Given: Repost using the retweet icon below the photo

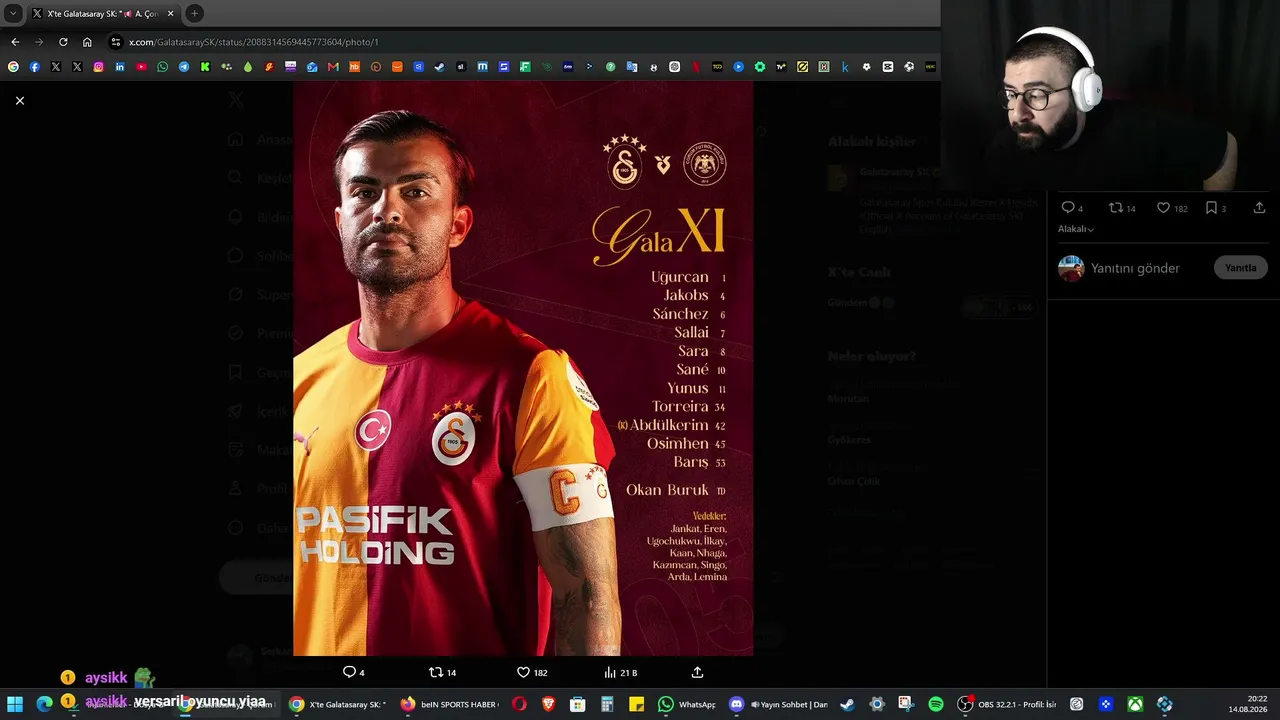Looking at the screenshot, I should tap(435, 672).
